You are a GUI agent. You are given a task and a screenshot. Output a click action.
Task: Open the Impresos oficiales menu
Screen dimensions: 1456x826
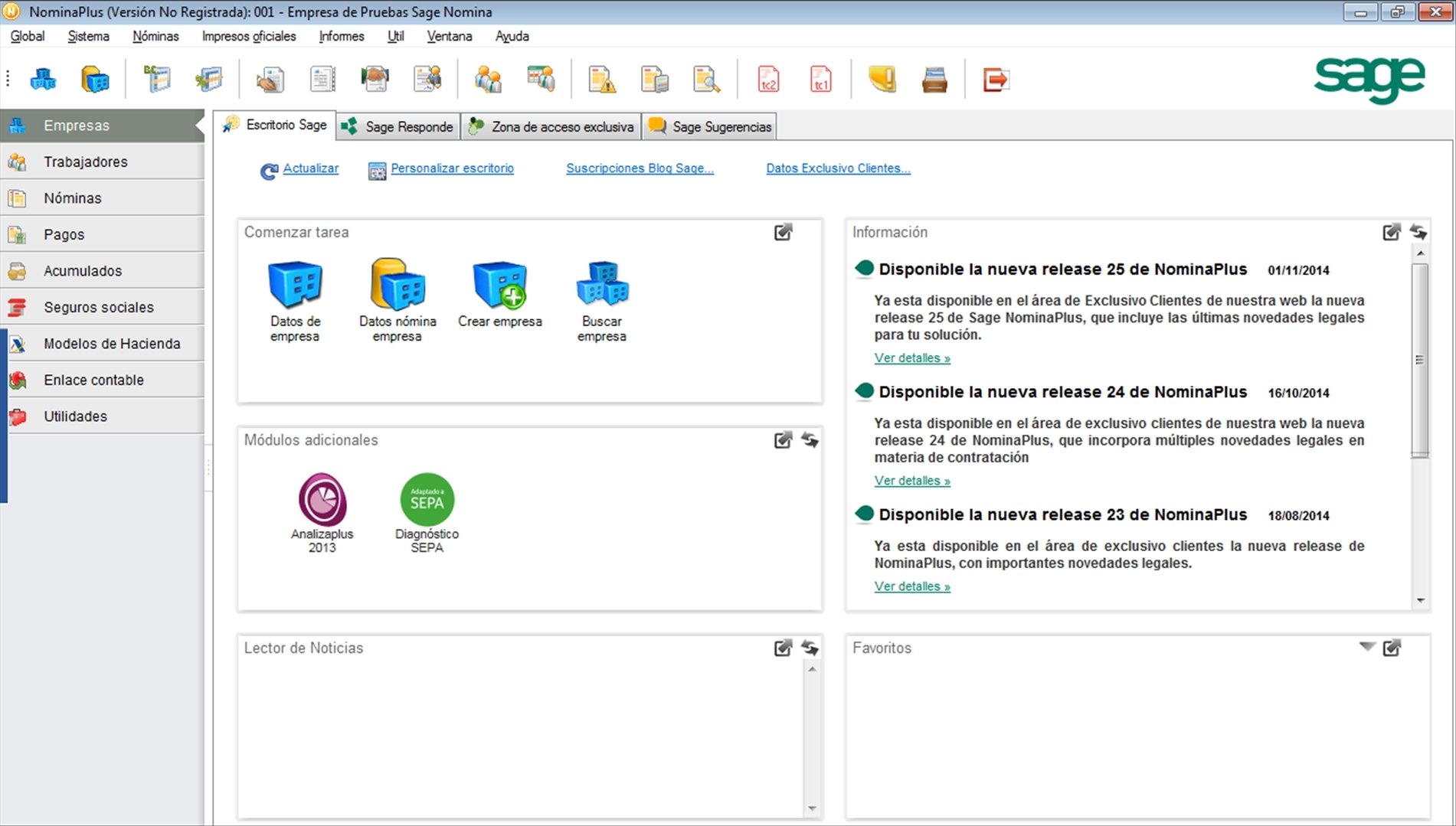pos(249,36)
